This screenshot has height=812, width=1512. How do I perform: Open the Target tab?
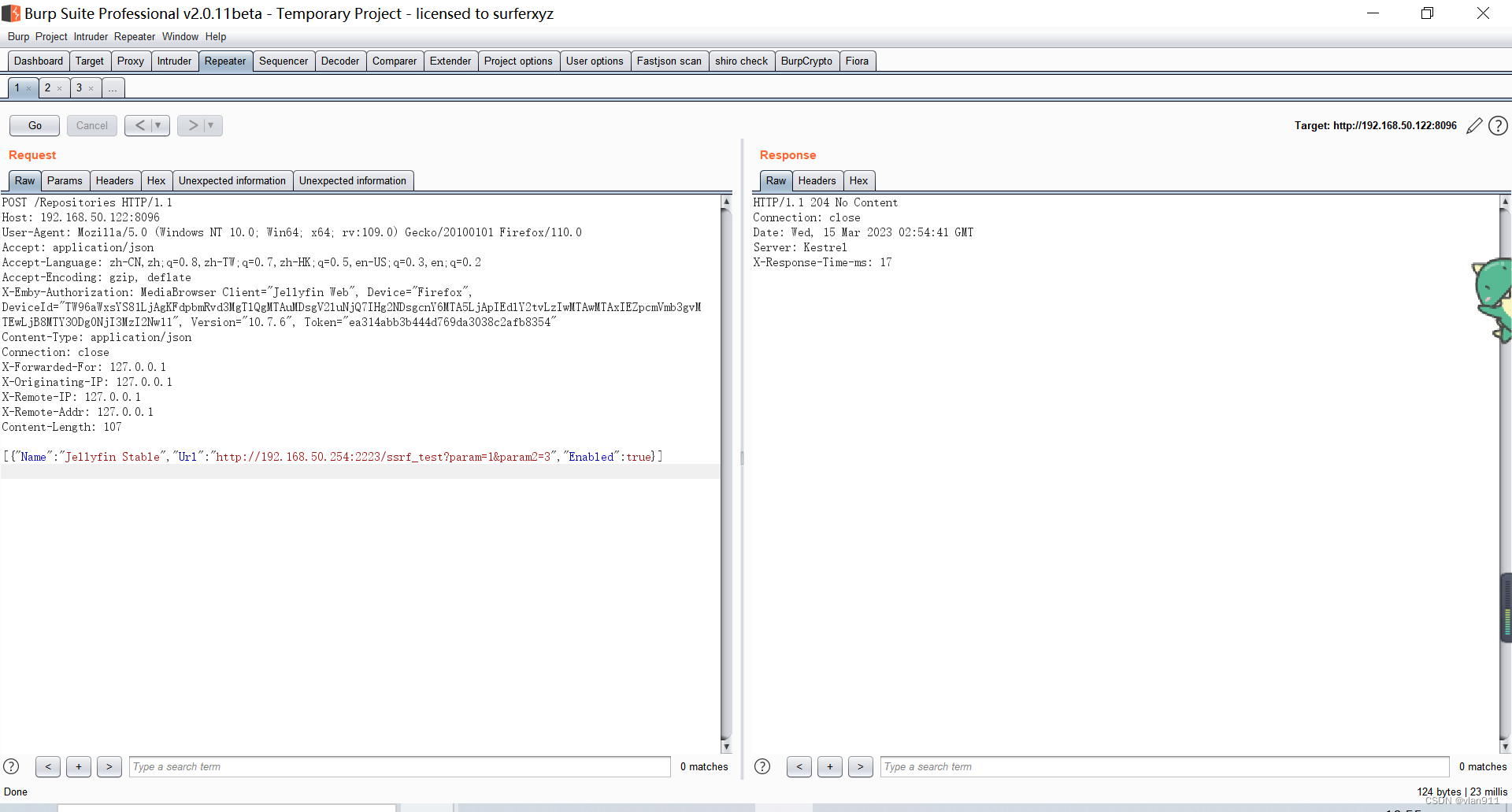pyautogui.click(x=90, y=61)
